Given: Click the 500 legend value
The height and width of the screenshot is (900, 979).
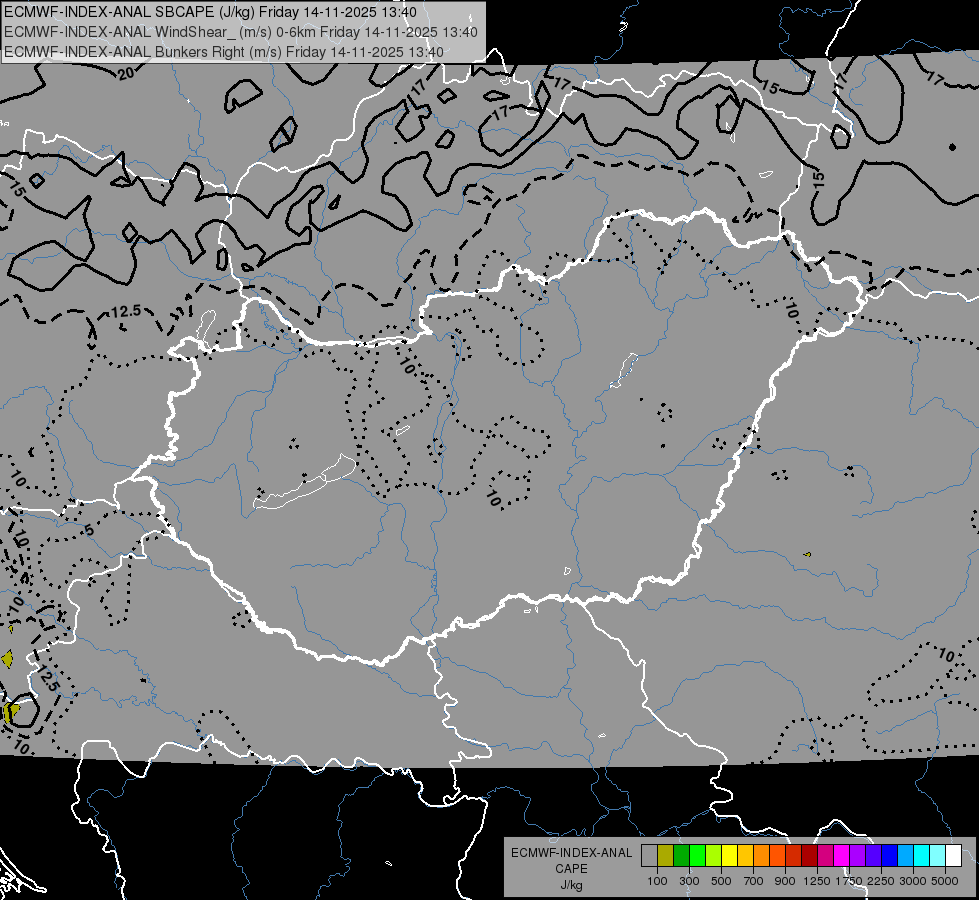Looking at the screenshot, I should (x=721, y=881).
